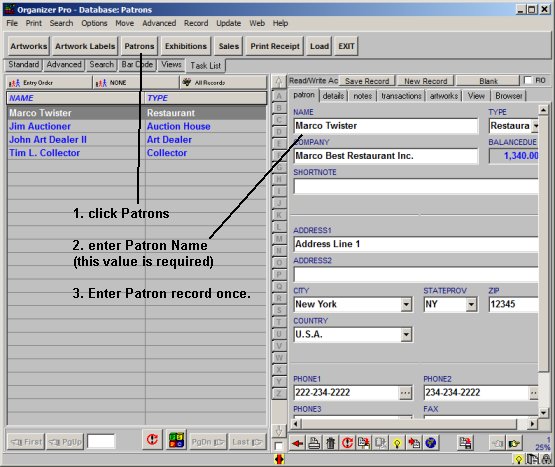
Task: Open the Advanced menu in menu bar
Action: (x=159, y=23)
